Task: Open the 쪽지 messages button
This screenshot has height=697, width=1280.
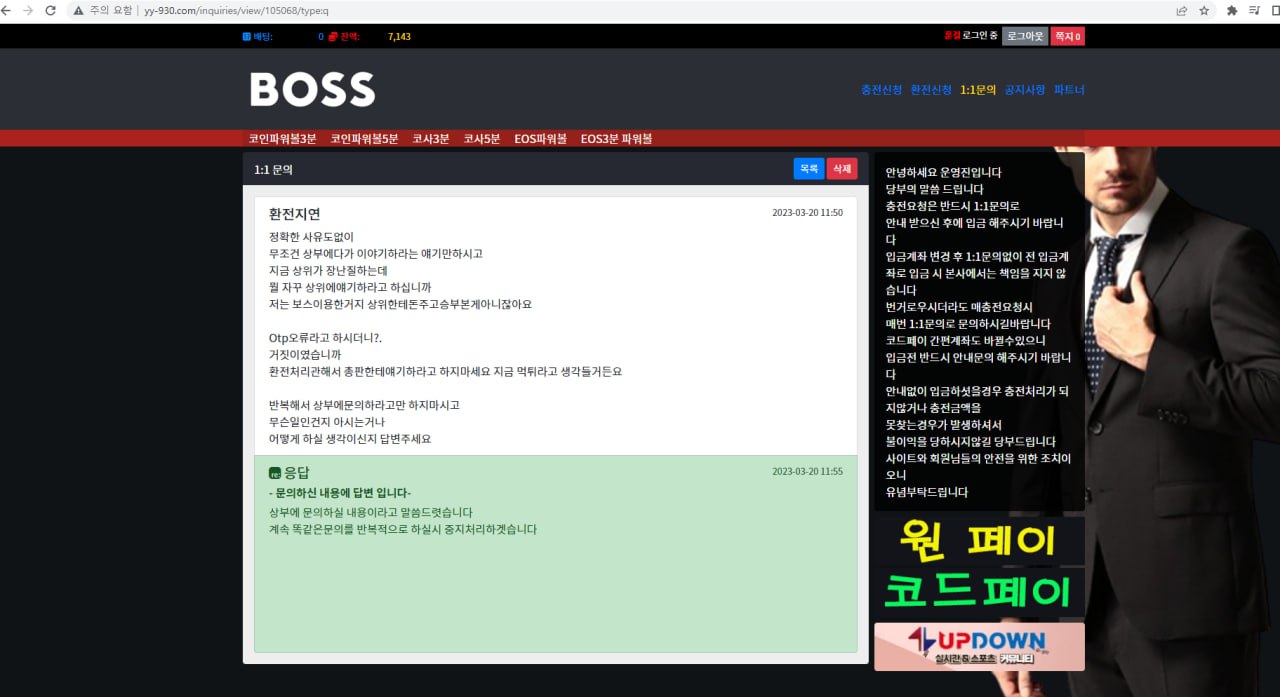Action: (x=1068, y=36)
